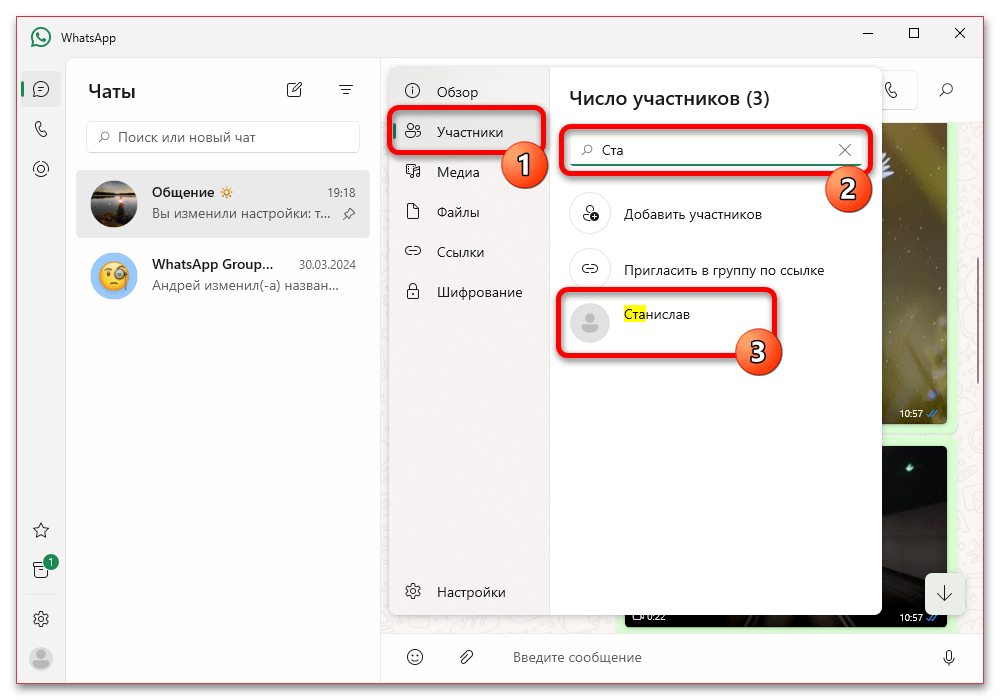Click the chat scrollbar thumb
The height and width of the screenshot is (700, 1000).
pos(978,321)
